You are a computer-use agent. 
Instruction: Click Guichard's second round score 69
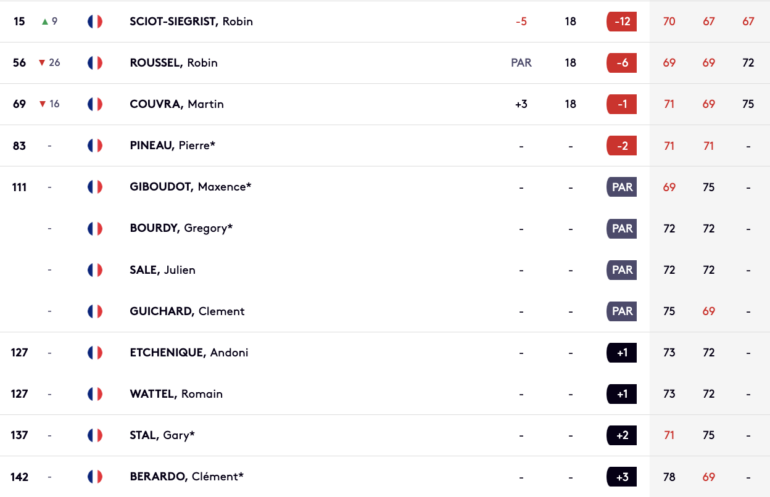(x=708, y=311)
